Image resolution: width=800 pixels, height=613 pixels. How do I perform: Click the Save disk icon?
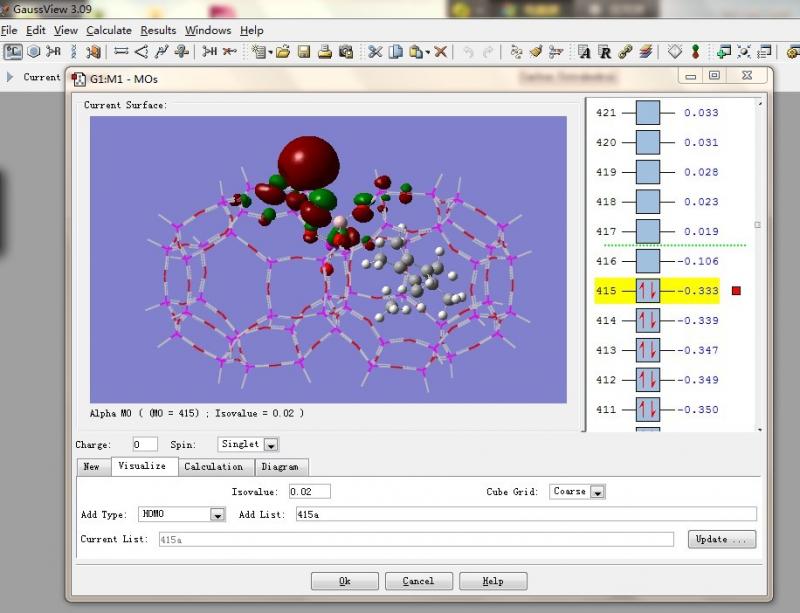tap(304, 51)
